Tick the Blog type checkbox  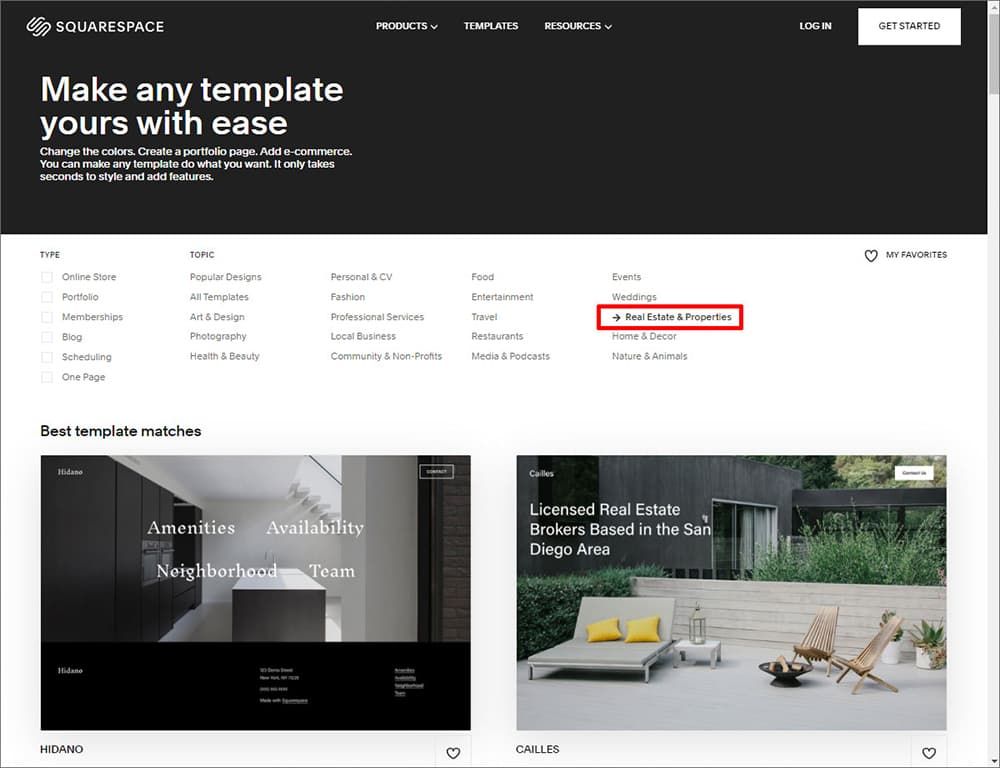click(x=47, y=337)
